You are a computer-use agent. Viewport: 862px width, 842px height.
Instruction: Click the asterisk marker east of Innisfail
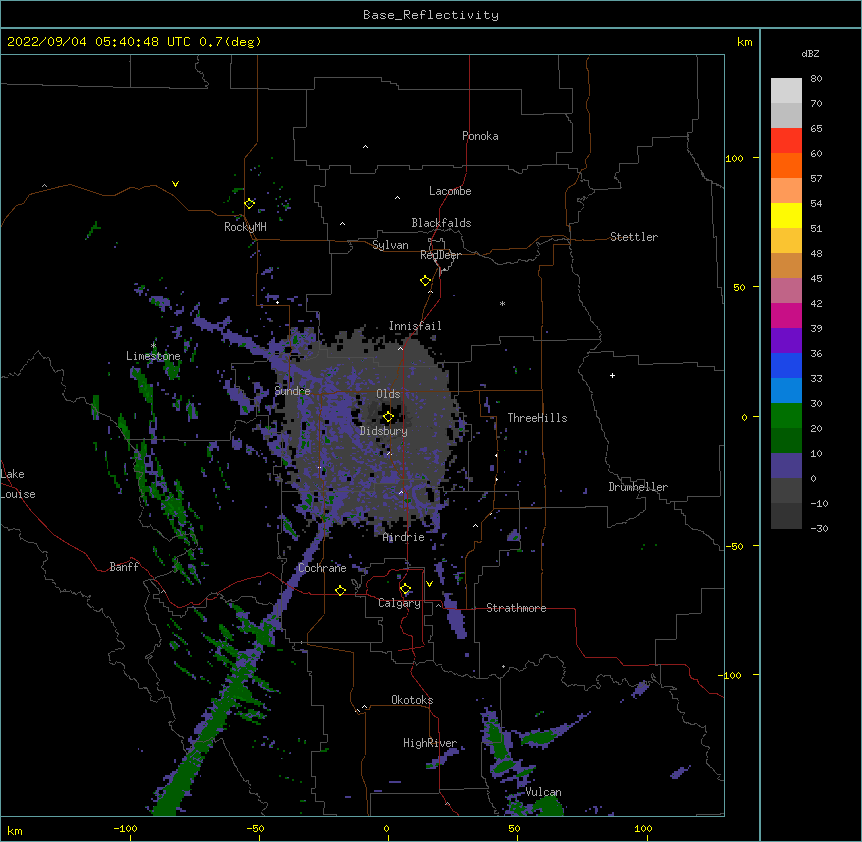(x=502, y=303)
